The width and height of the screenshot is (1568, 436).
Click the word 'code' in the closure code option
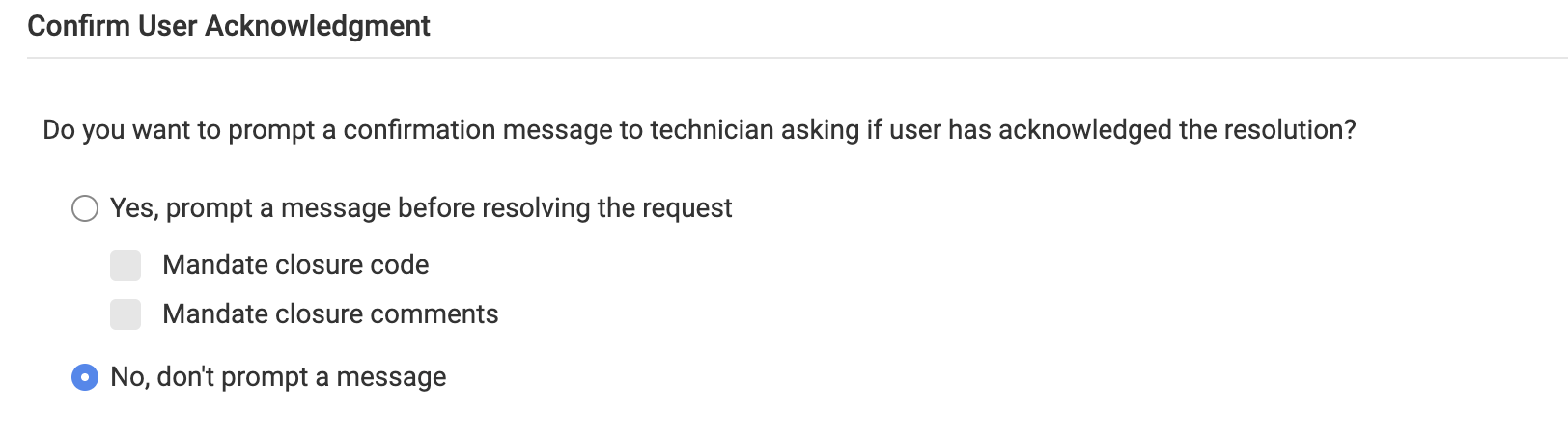(x=403, y=265)
